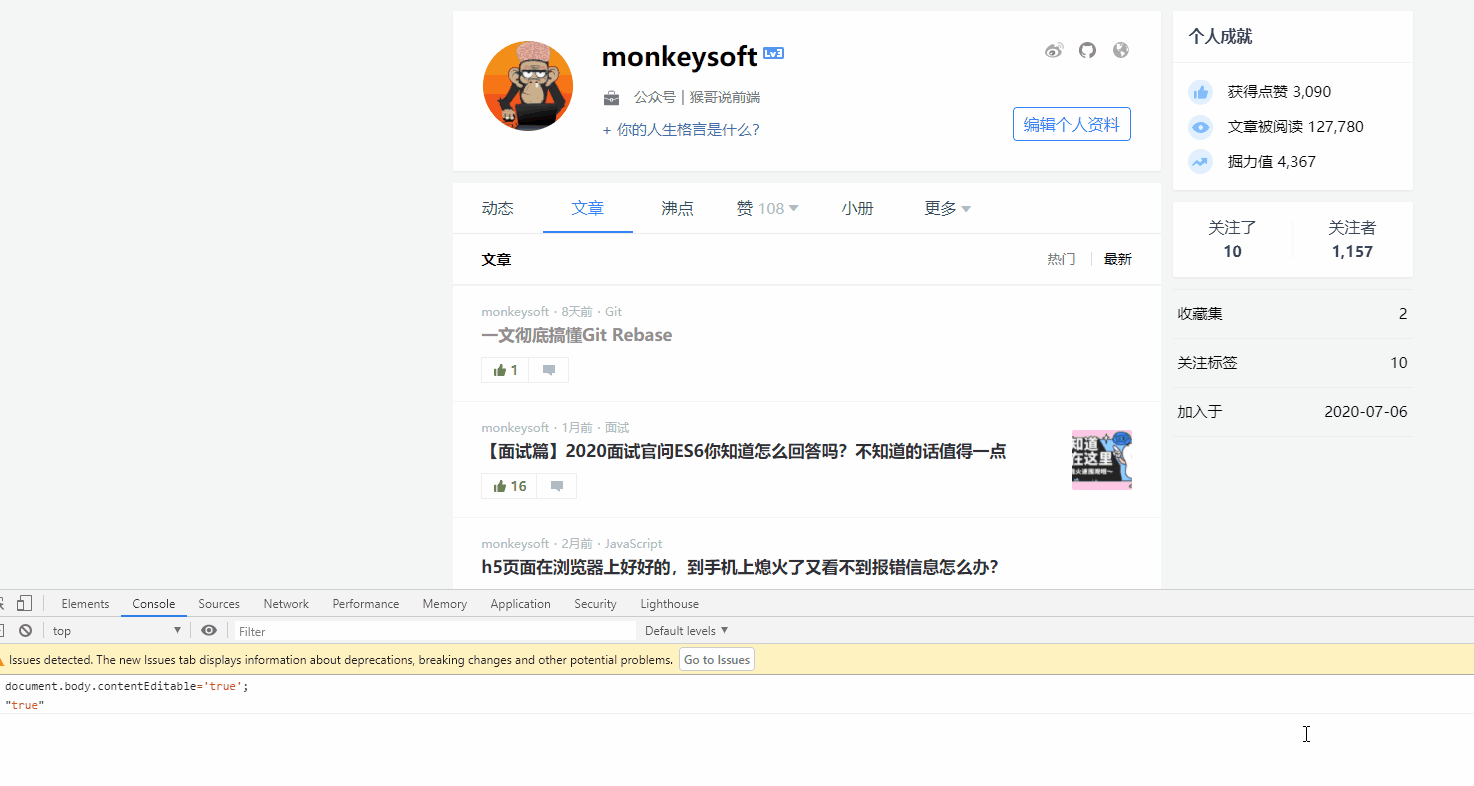
Task: Open the DevTools Elements tab
Action: coord(85,604)
